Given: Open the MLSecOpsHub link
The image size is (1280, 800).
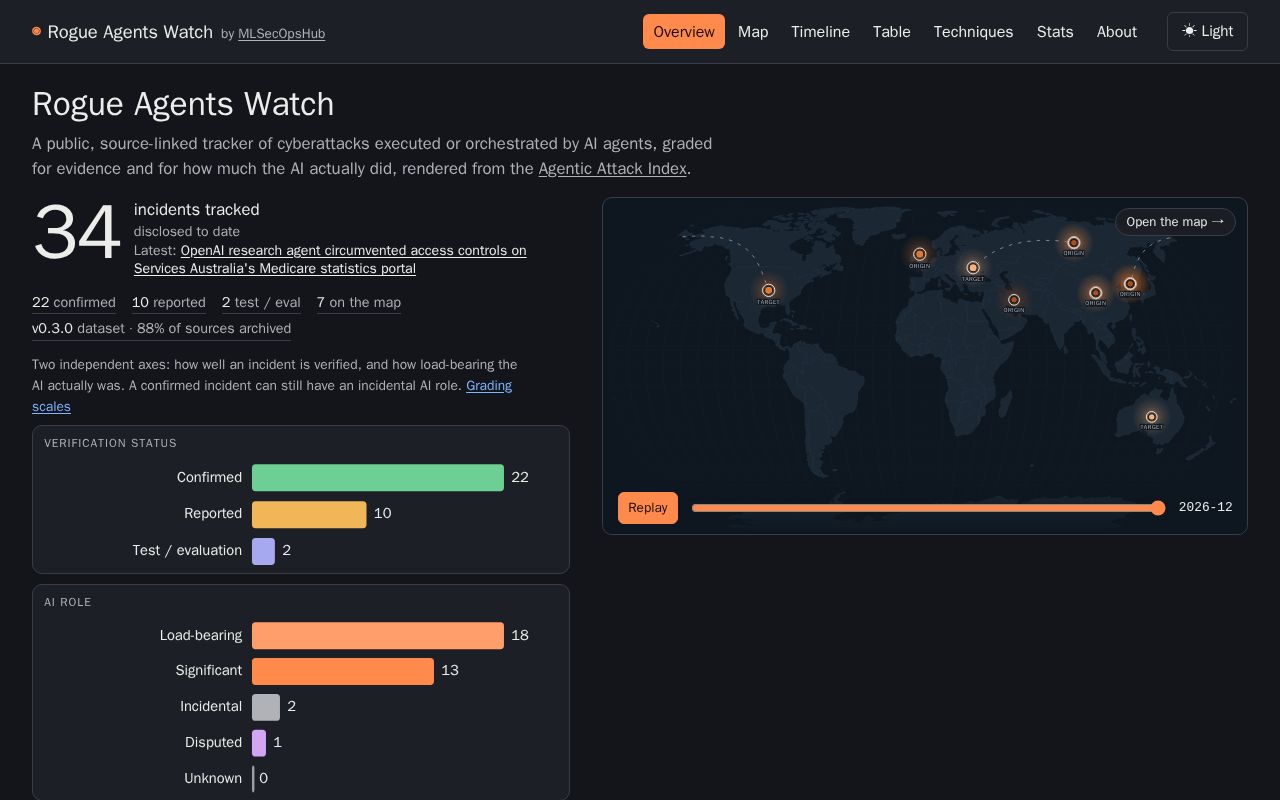Looking at the screenshot, I should pyautogui.click(x=281, y=34).
